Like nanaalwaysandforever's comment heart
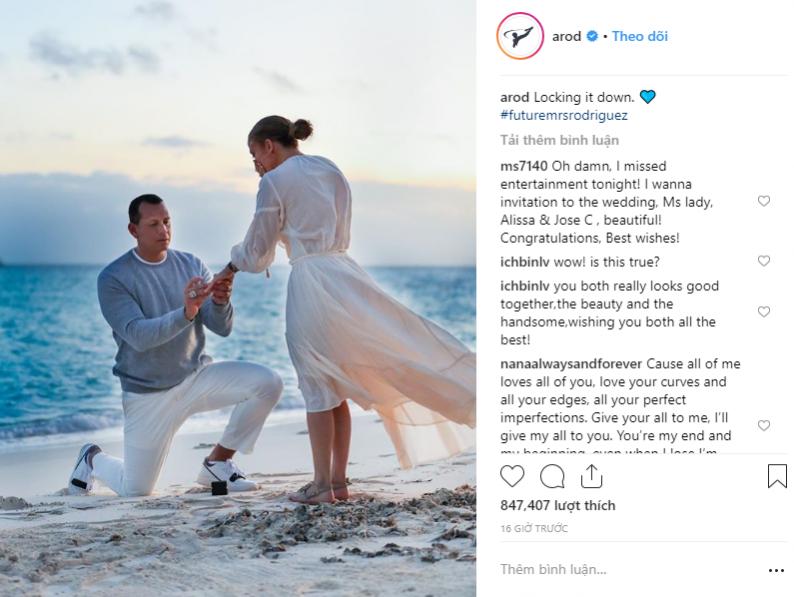Screen dimensions: 794x597 pos(764,425)
